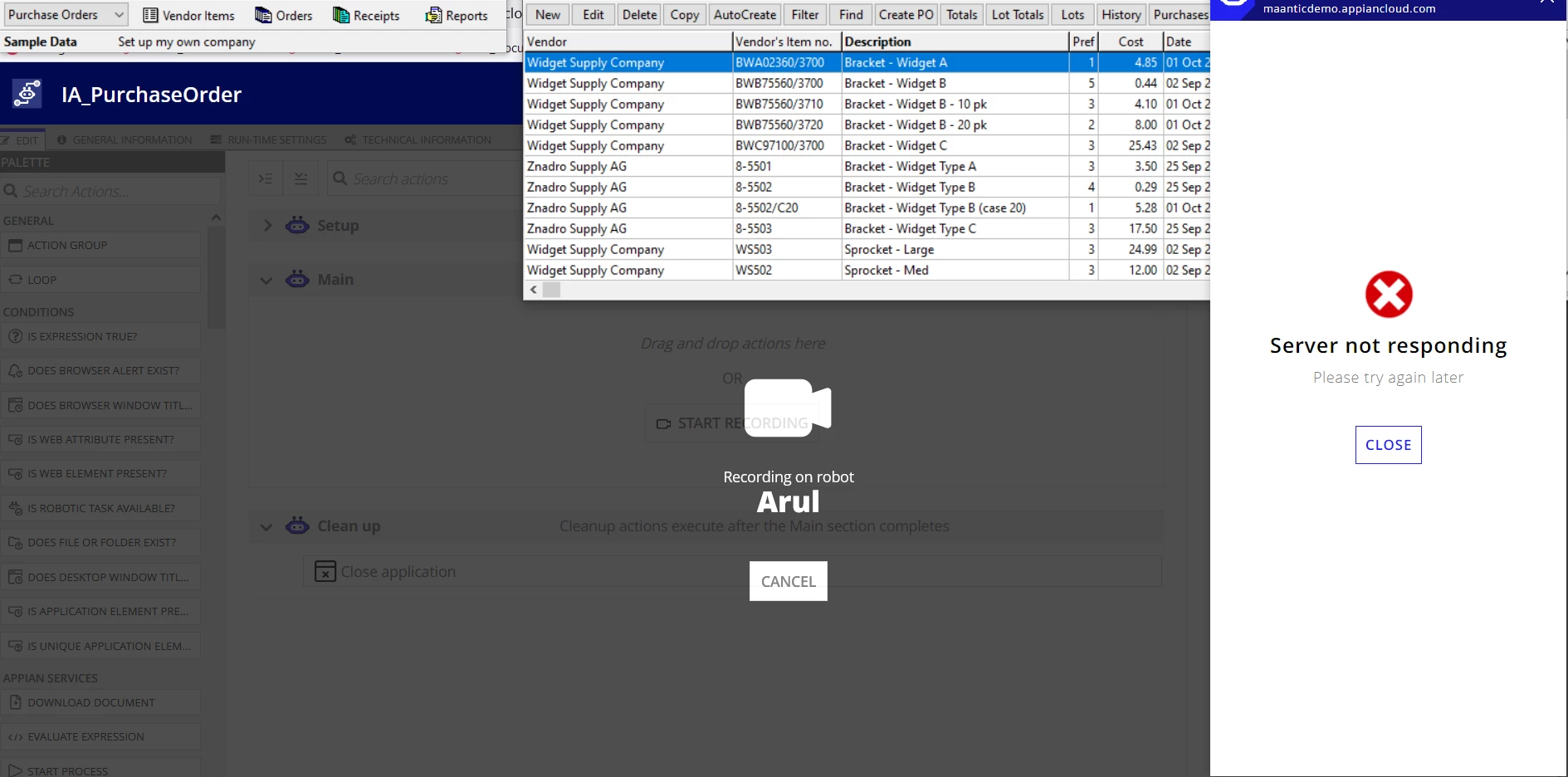
Task: Click the New button in vendor list
Action: [x=548, y=15]
